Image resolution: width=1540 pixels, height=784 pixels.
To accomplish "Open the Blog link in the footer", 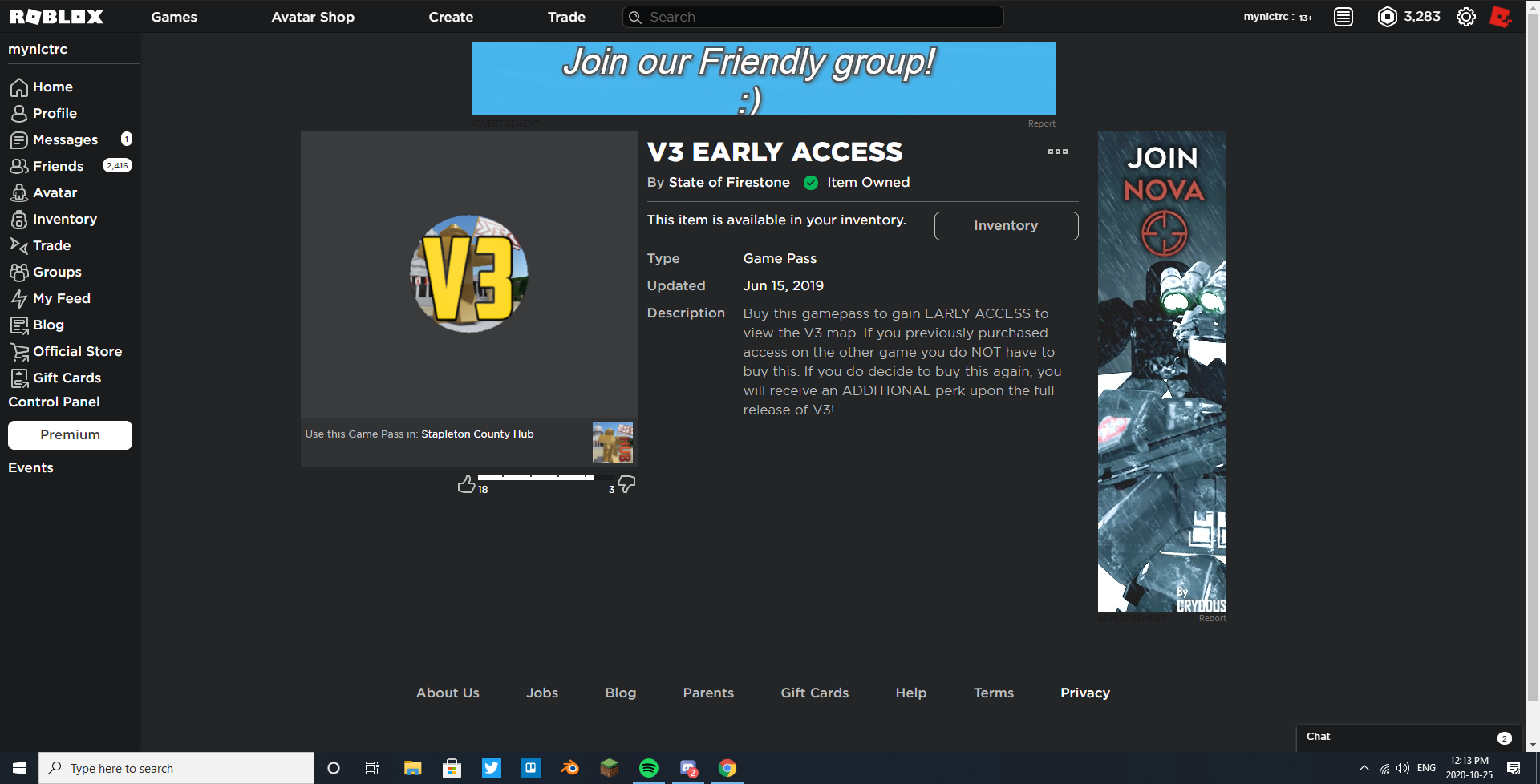I will [x=621, y=693].
